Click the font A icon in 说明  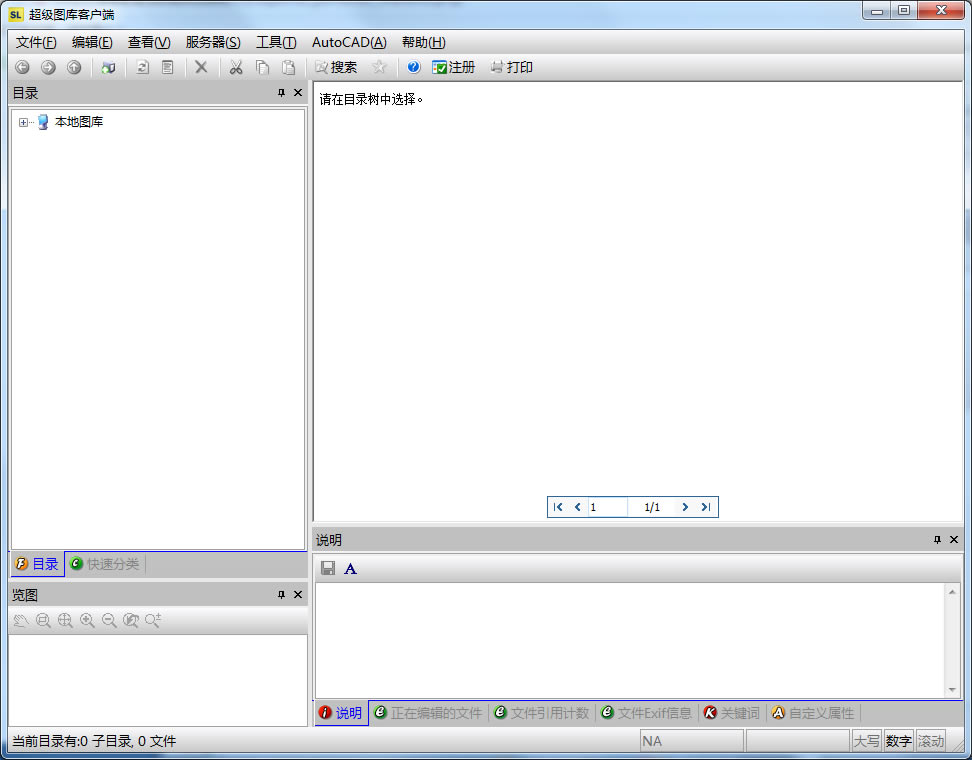pyautogui.click(x=350, y=568)
